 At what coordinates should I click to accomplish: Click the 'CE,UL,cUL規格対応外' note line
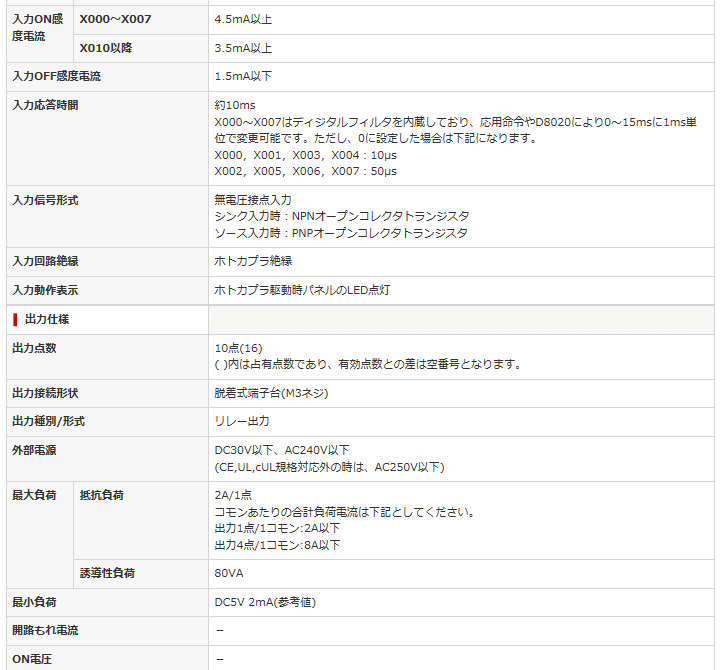pyautogui.click(x=329, y=467)
